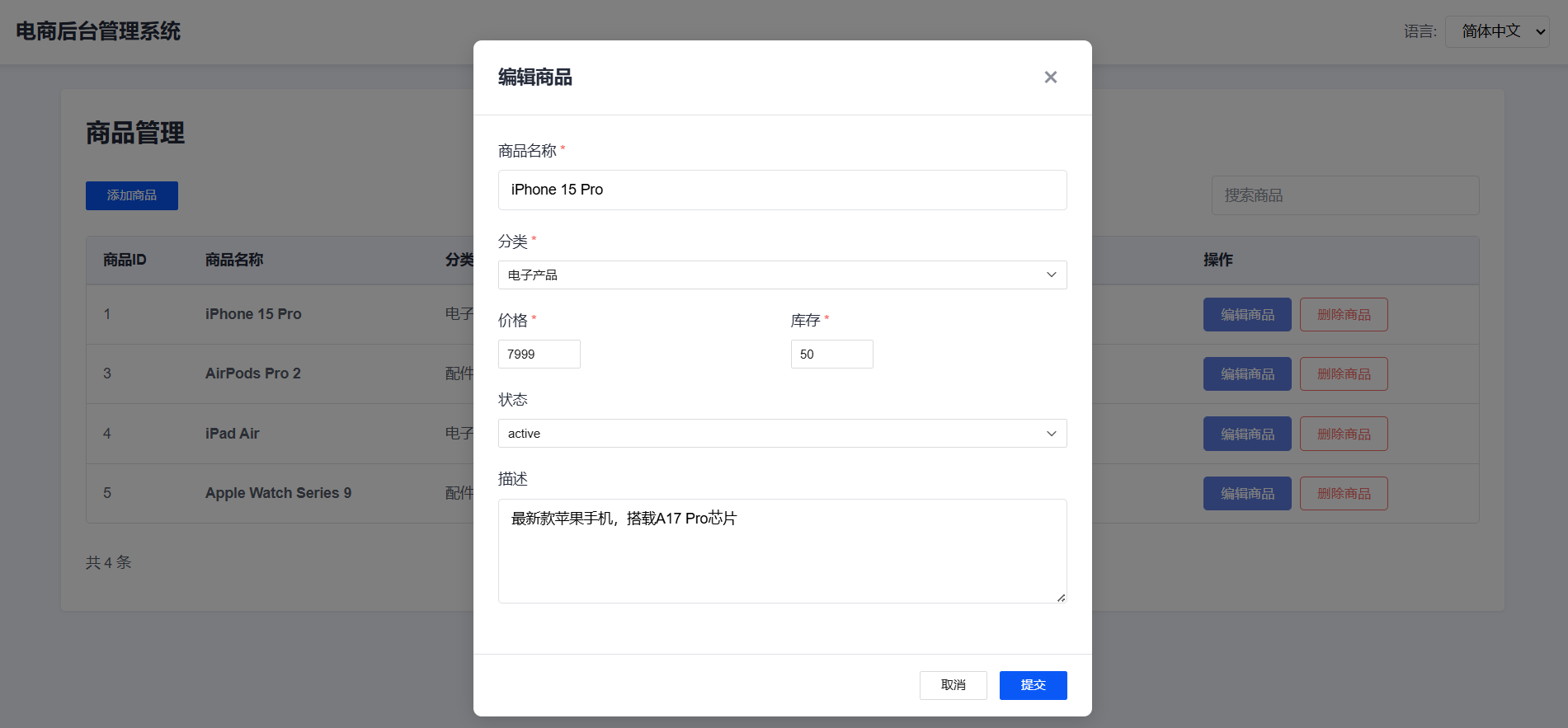Click the 商品名称 input containing iPhone 15 Pro

tap(782, 190)
